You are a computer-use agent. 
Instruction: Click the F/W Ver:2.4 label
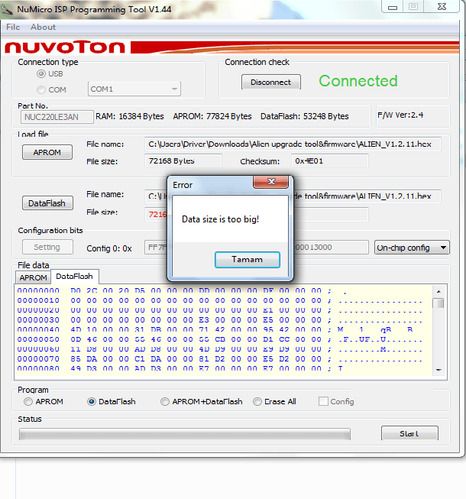click(x=400, y=115)
